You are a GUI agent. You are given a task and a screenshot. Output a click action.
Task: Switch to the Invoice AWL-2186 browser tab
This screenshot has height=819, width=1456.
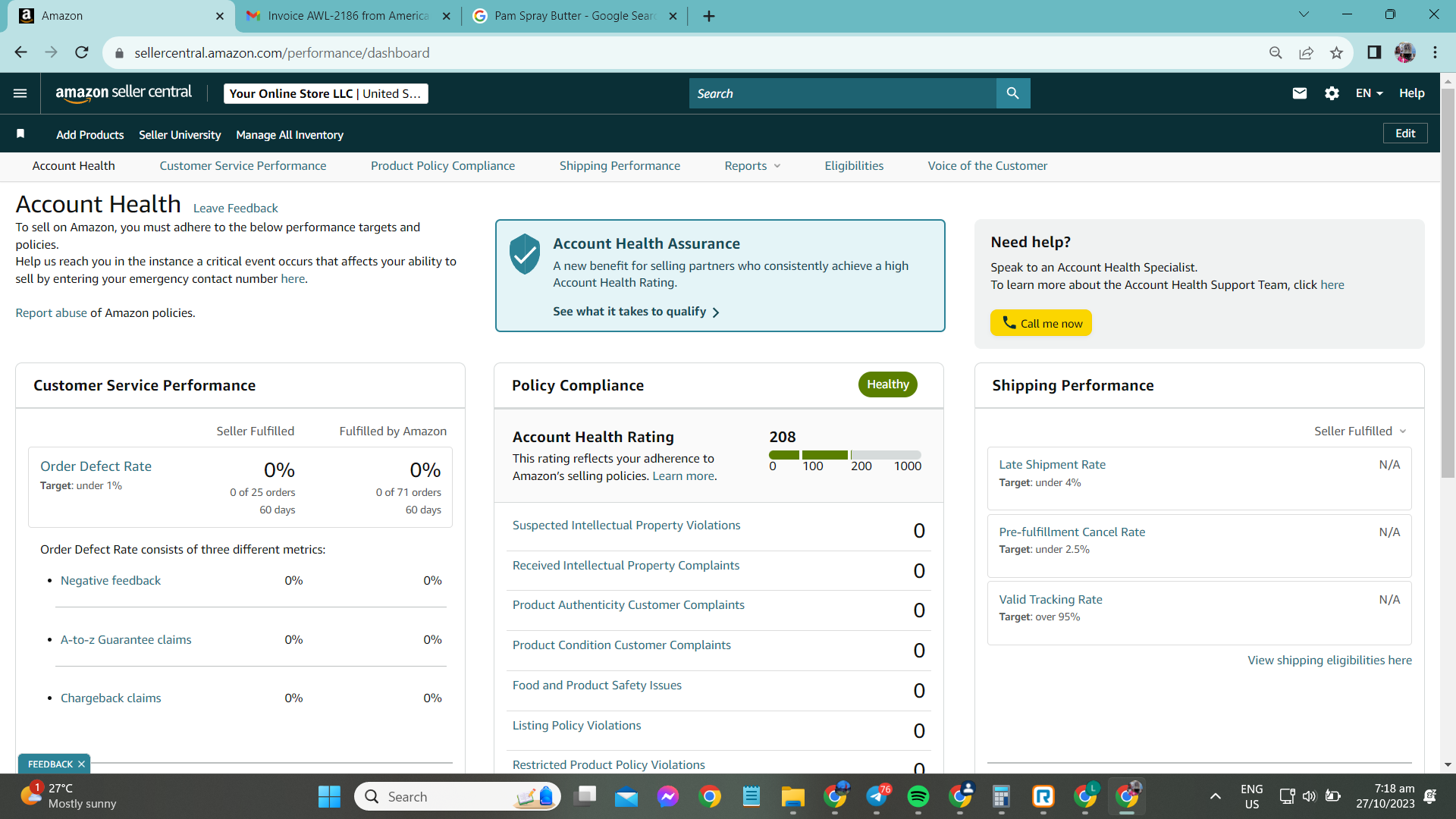[348, 16]
